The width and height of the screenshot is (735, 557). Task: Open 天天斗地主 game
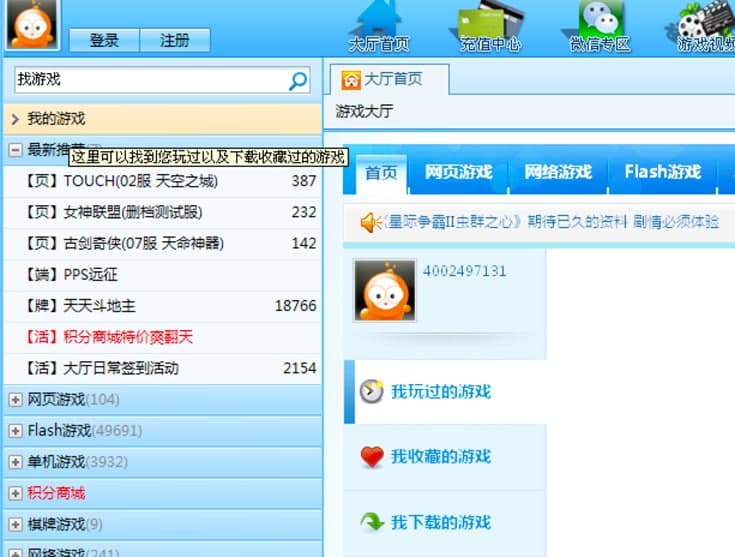pyautogui.click(x=162, y=306)
